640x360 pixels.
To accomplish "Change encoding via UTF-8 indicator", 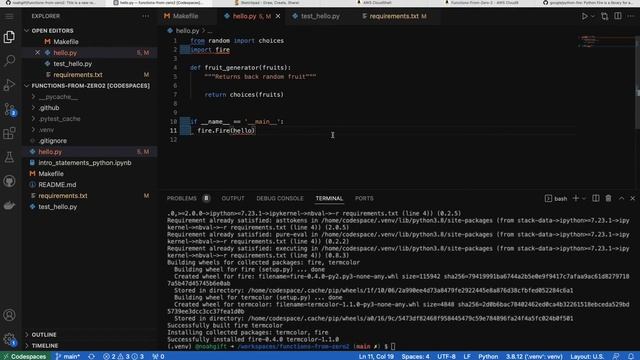I will pos(447,356).
